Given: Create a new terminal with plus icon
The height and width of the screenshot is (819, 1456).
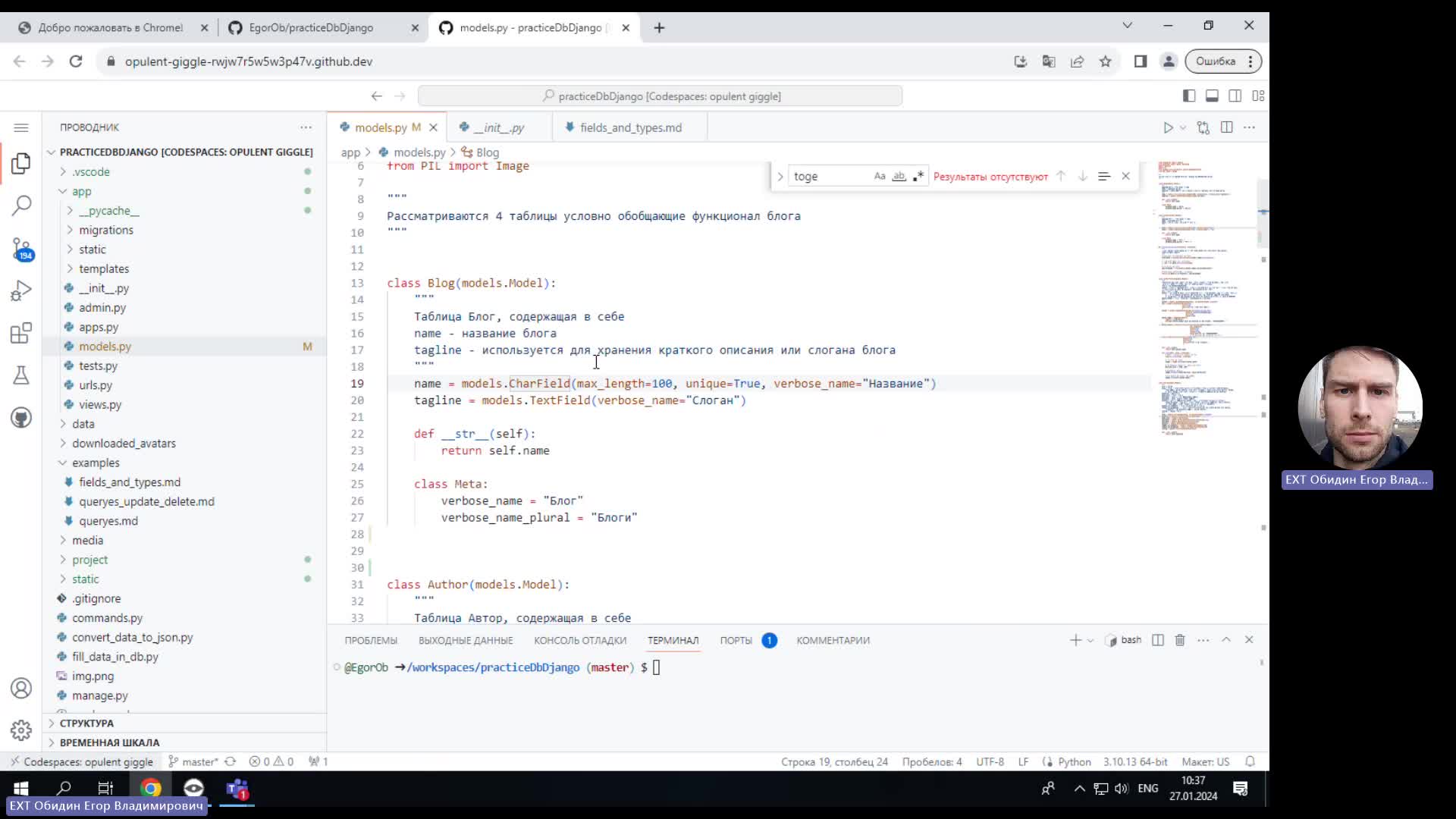Looking at the screenshot, I should click(x=1075, y=640).
